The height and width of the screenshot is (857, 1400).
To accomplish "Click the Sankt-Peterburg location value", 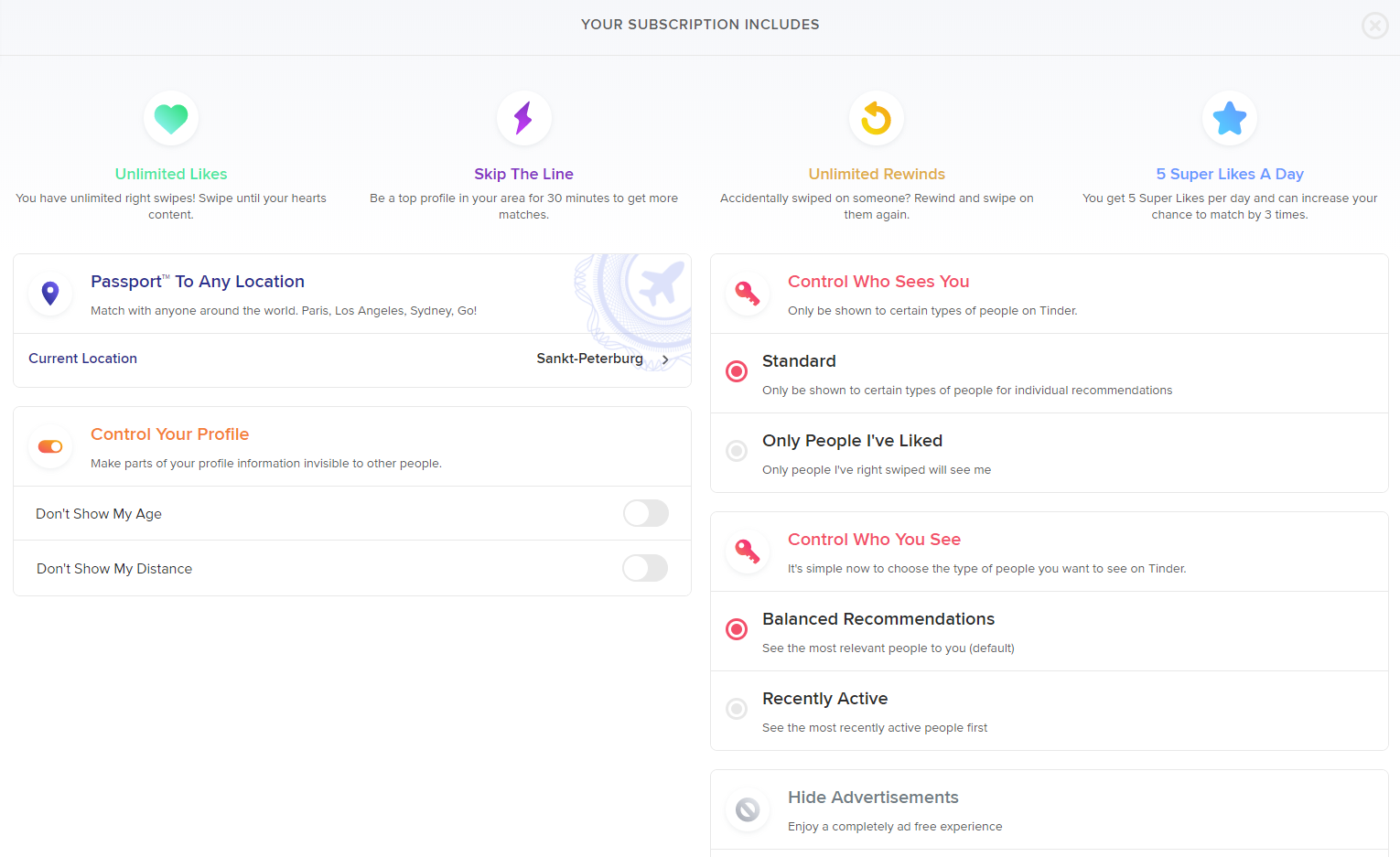I will point(589,359).
